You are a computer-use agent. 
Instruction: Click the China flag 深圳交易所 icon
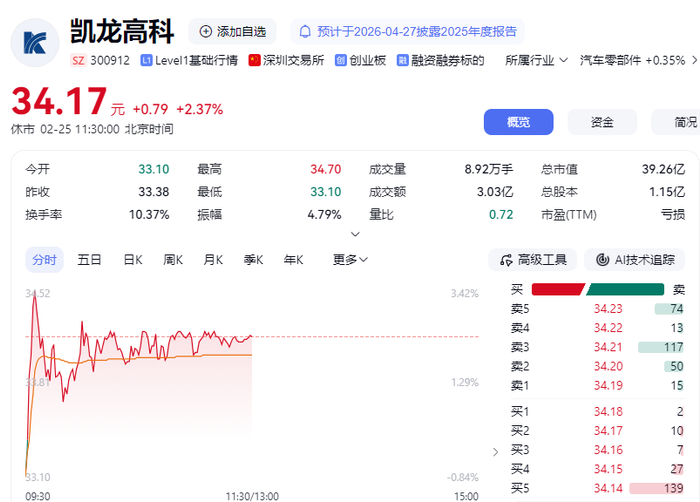(x=254, y=60)
